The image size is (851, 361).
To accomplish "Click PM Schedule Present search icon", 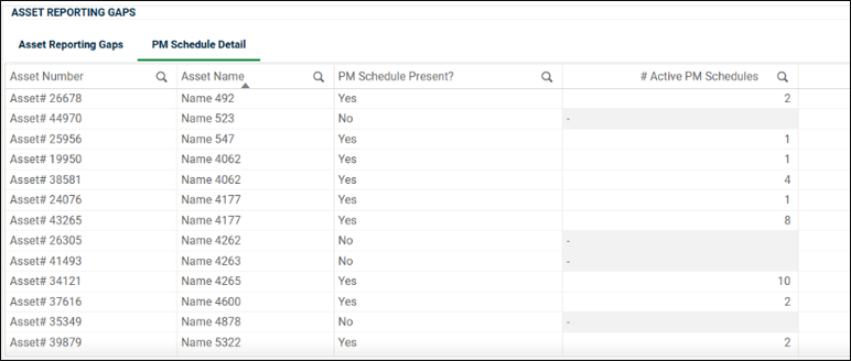I will pos(547,77).
